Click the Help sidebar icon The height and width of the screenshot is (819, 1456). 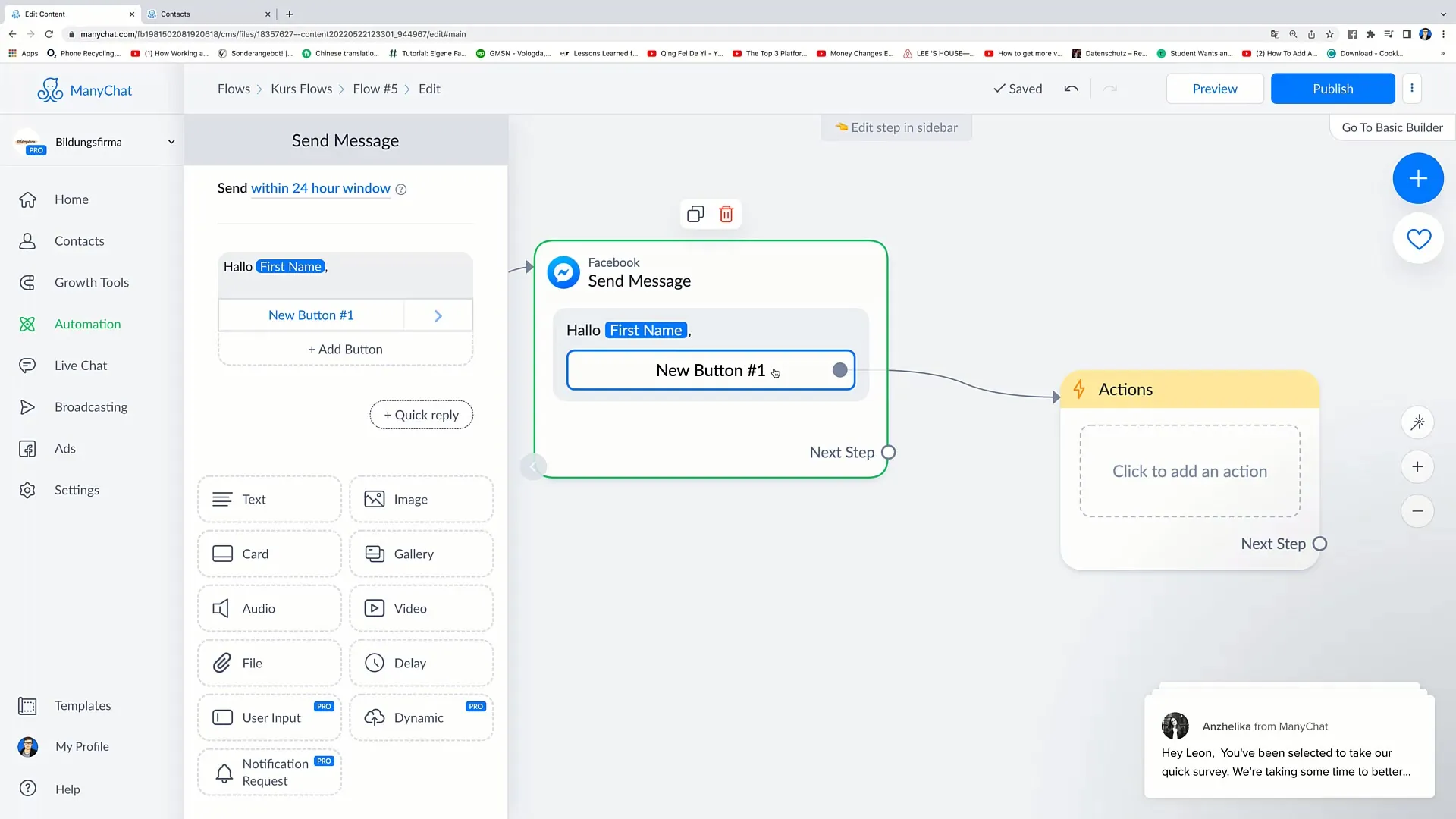(x=27, y=789)
